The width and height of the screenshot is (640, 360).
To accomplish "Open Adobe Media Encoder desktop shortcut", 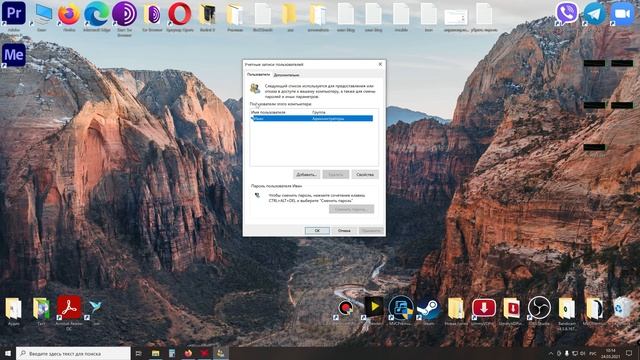I will pyautogui.click(x=14, y=55).
